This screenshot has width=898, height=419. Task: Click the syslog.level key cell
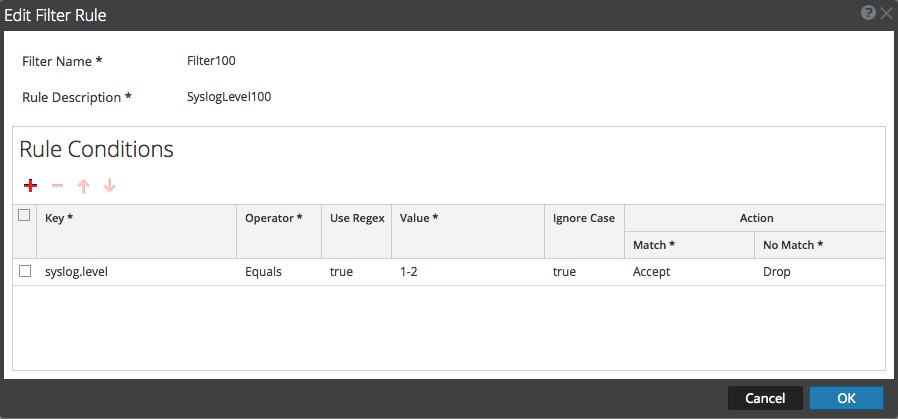click(76, 271)
